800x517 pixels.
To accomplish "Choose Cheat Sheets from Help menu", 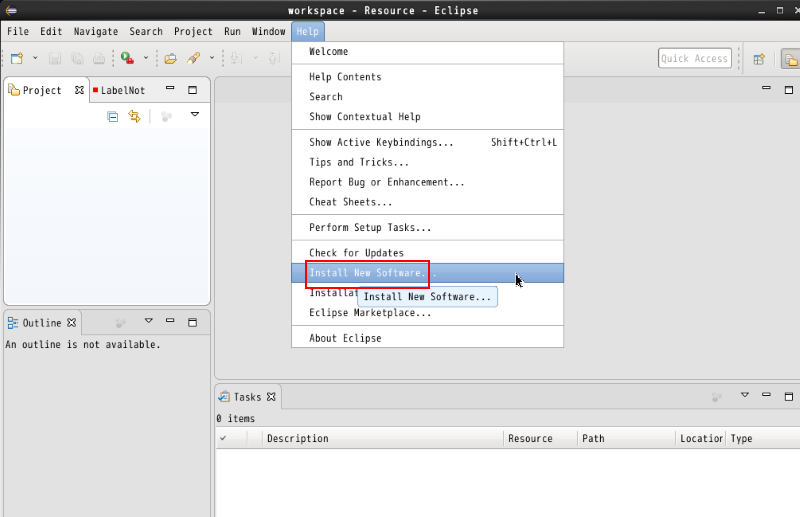I will pyautogui.click(x=428, y=202).
